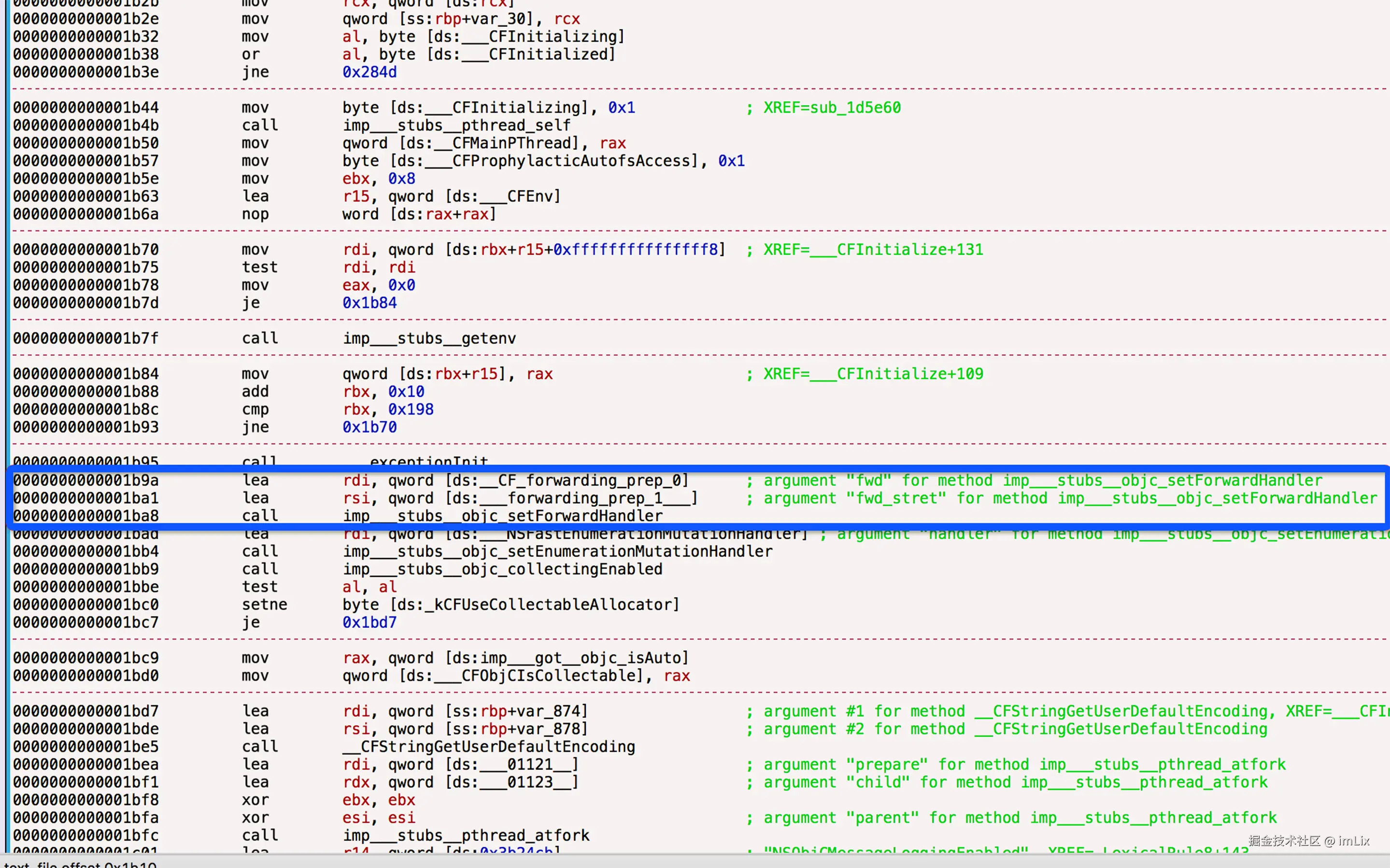Select the imp___stubs__pthread_self call operand
The image size is (1390, 868).
click(456, 126)
